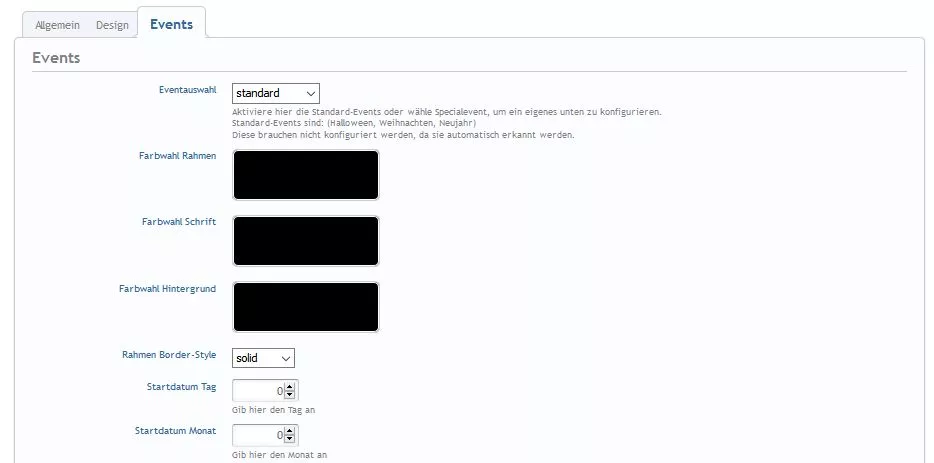Pick a color for Farbwahl Hintergrund
The width and height of the screenshot is (934, 463).
(306, 307)
